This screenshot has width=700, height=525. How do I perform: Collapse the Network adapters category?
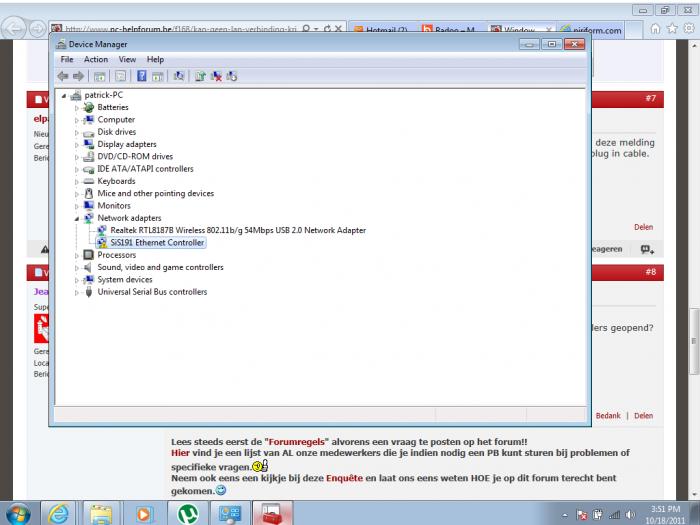(77, 219)
